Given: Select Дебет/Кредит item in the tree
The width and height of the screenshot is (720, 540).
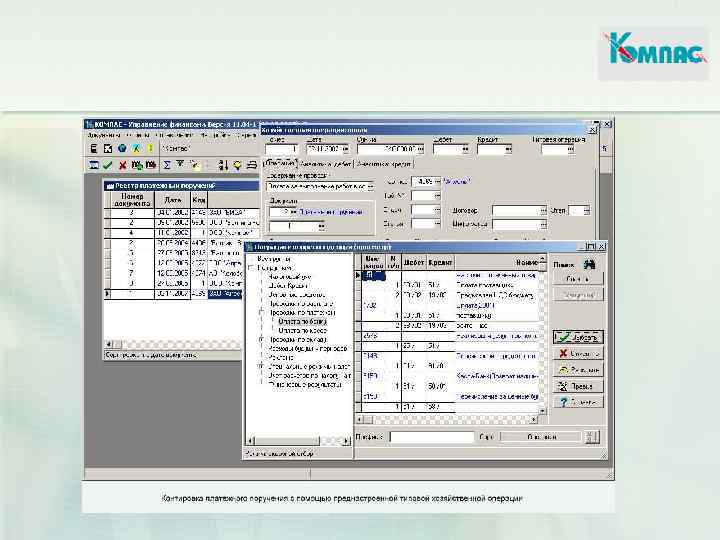Looking at the screenshot, I should pyautogui.click(x=288, y=286).
